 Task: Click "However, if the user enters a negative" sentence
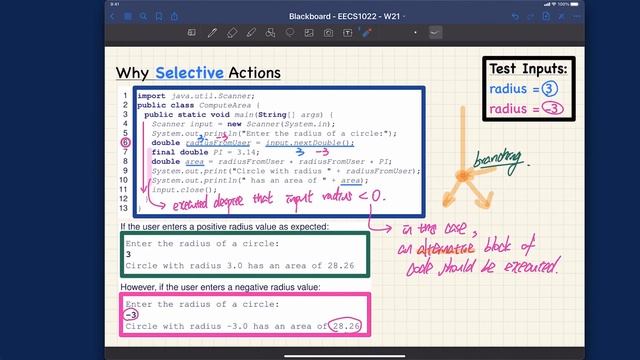click(x=220, y=287)
